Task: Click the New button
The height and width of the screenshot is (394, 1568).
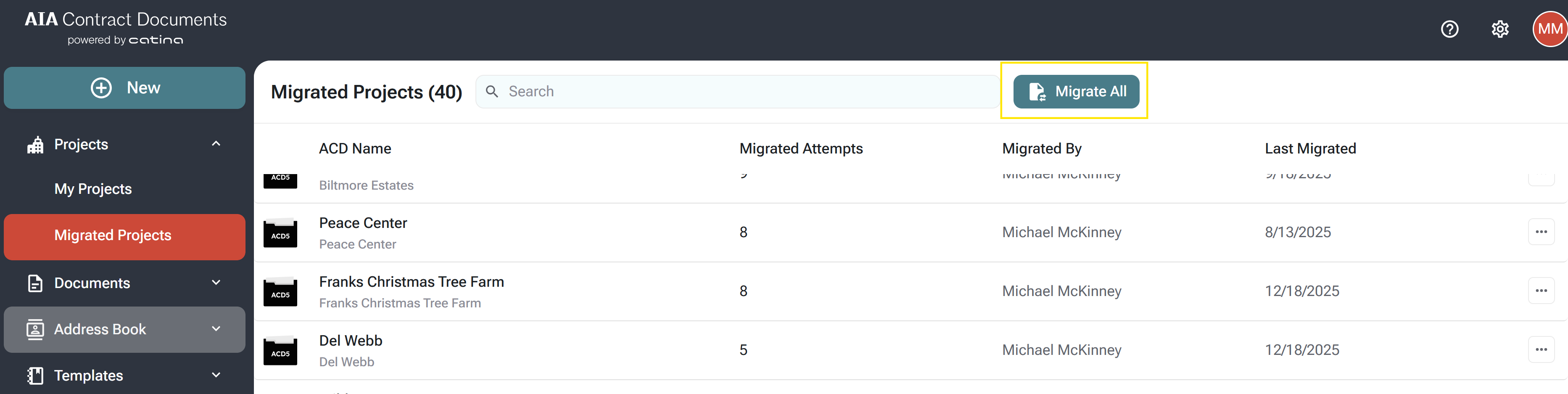Action: 125,88
